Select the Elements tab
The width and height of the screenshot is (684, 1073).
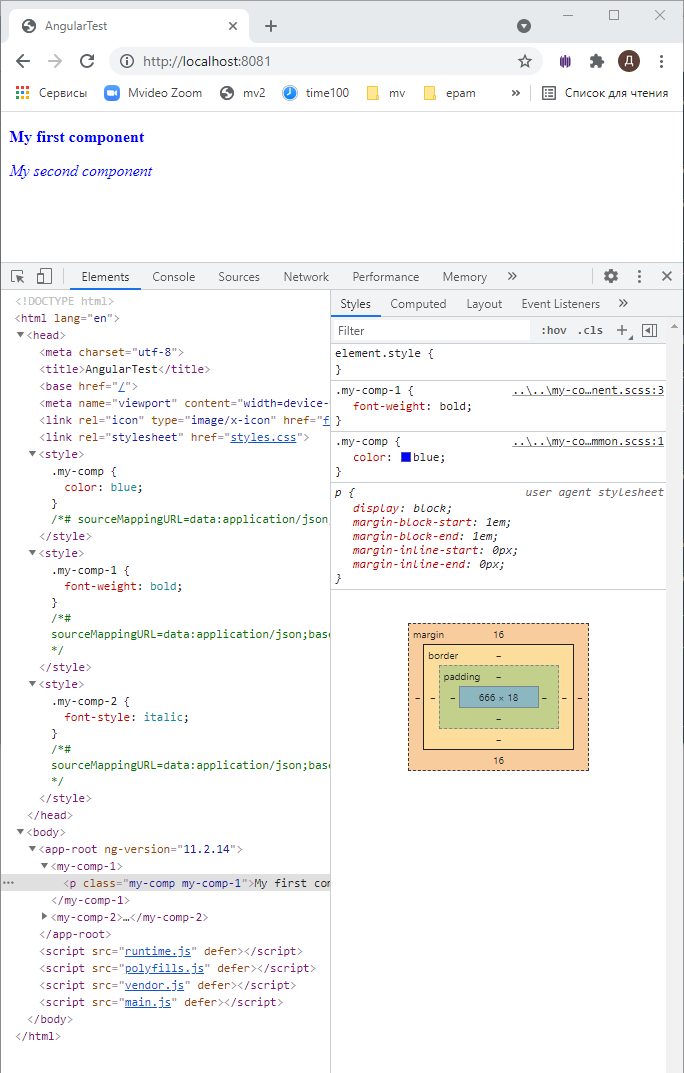pos(105,276)
